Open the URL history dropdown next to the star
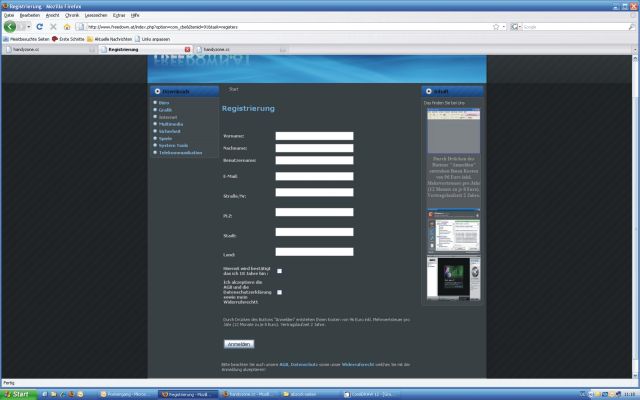This screenshot has width=640, height=400. click(504, 27)
